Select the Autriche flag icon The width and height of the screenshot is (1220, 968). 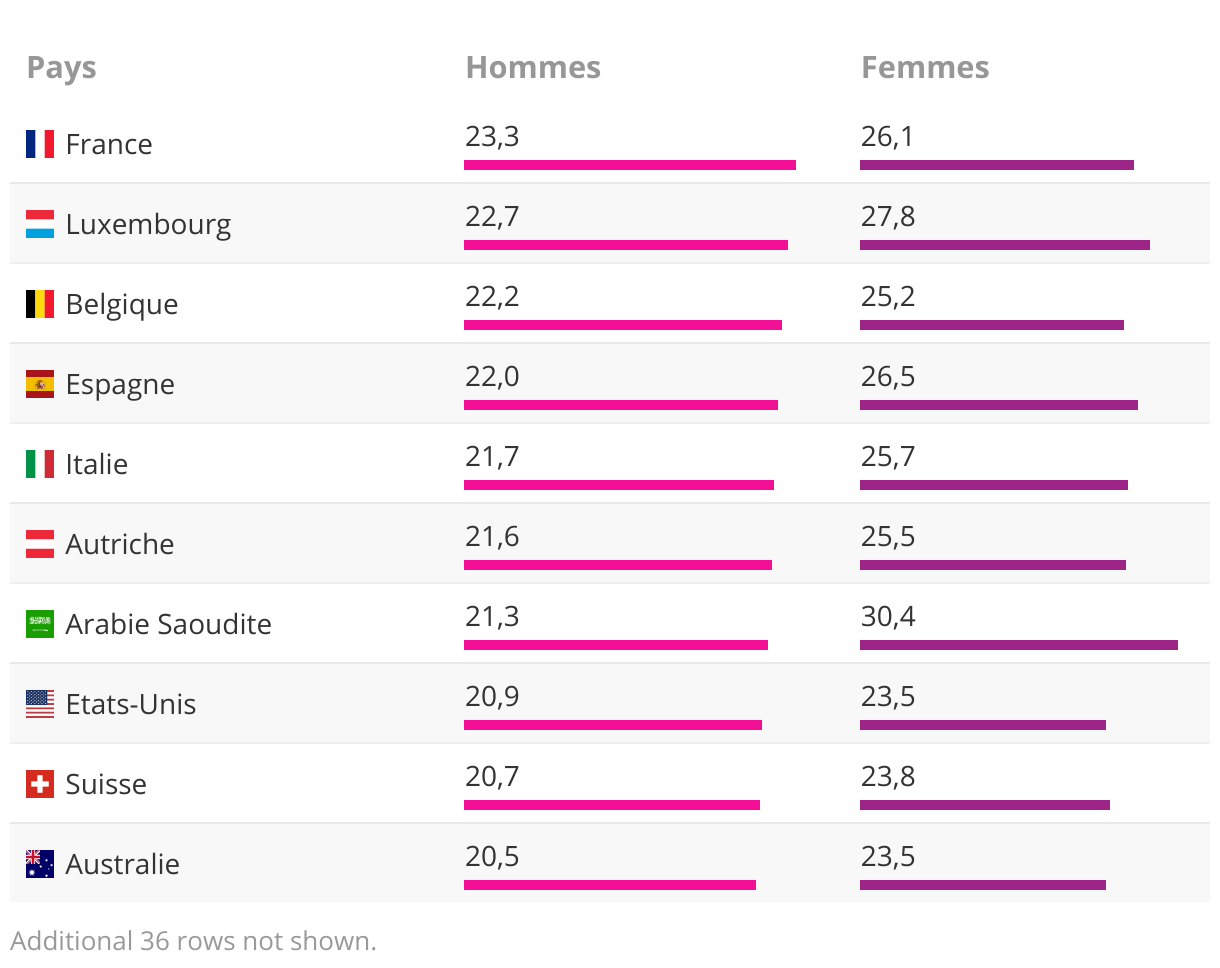[40, 544]
